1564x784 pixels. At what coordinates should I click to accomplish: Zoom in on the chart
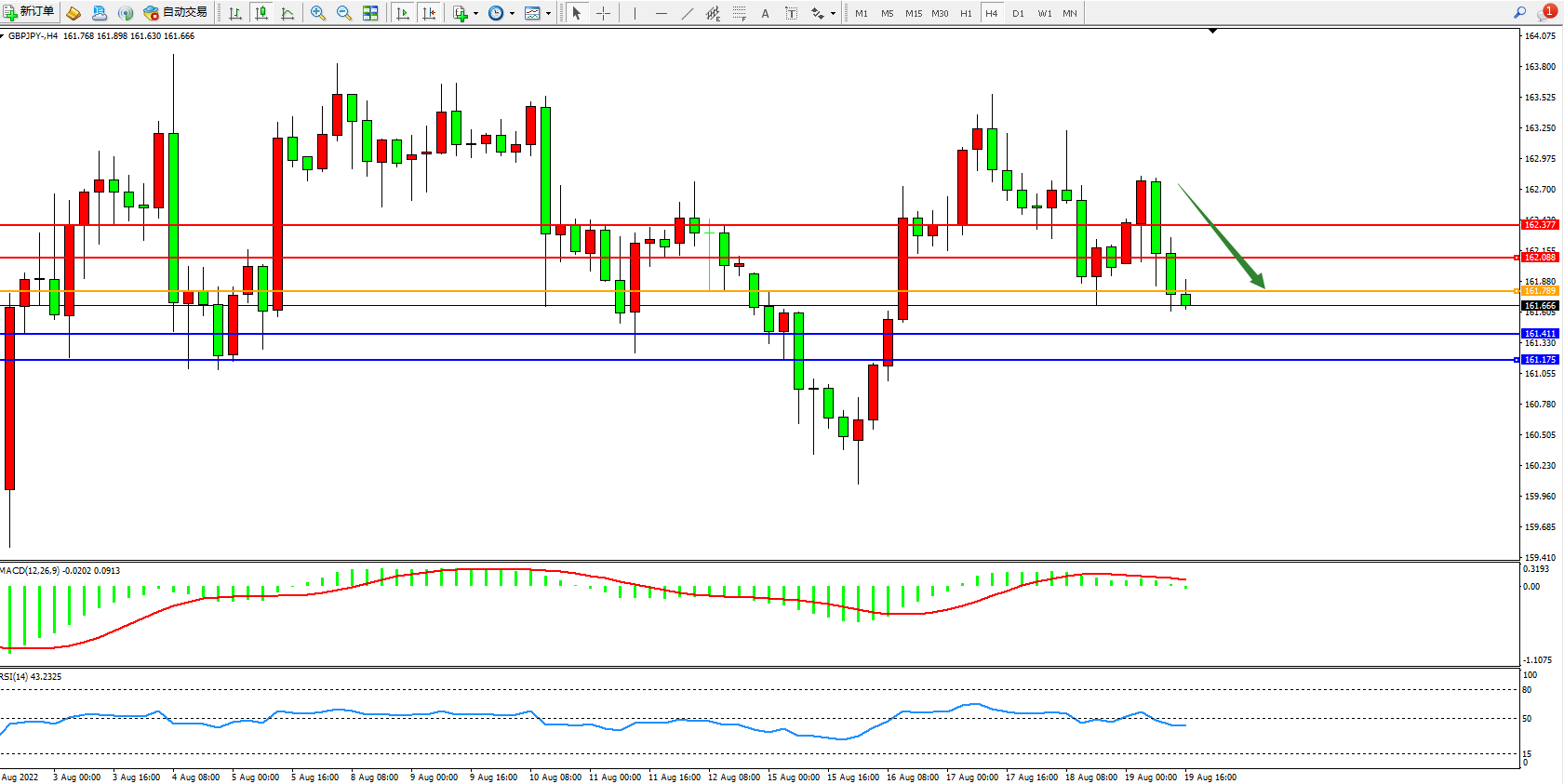pyautogui.click(x=318, y=13)
